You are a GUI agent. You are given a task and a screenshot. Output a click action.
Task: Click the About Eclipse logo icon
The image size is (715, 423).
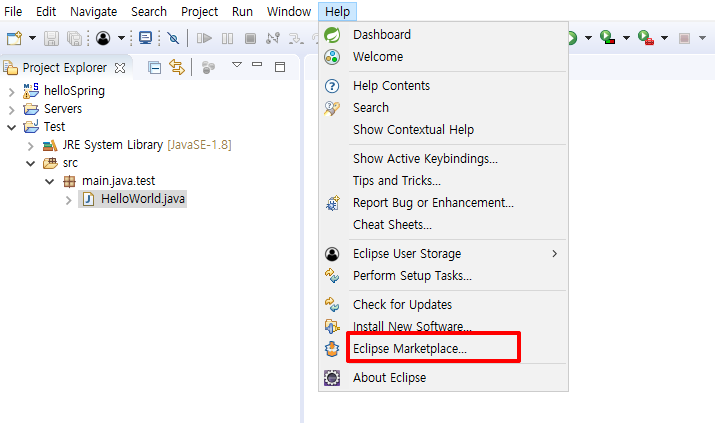(332, 378)
